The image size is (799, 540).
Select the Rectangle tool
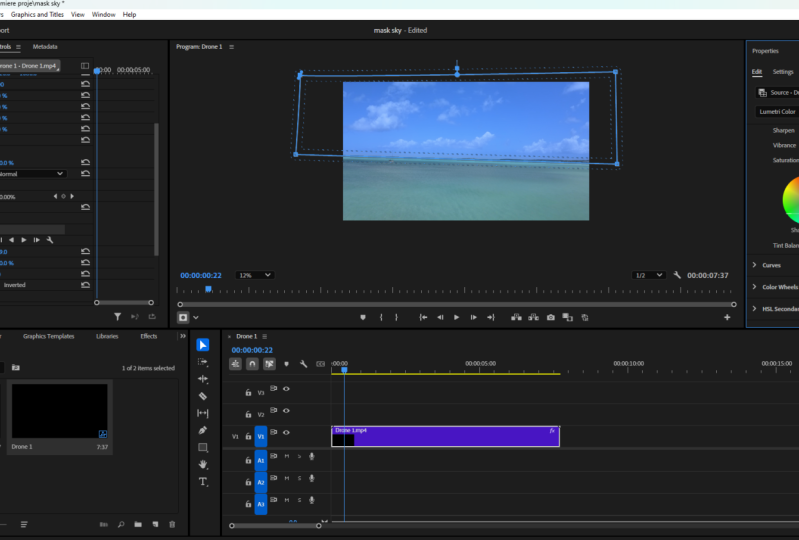click(x=203, y=447)
